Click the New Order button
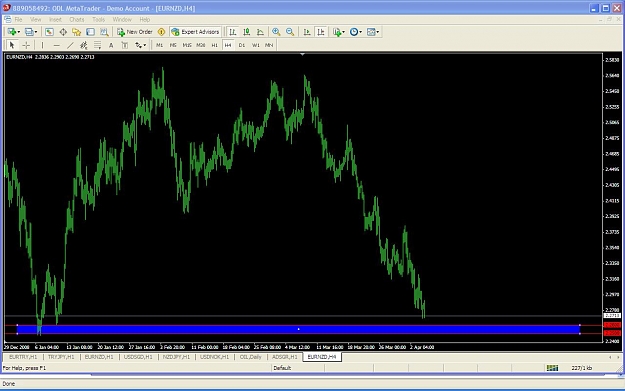Image resolution: width=625 pixels, height=391 pixels. click(135, 32)
